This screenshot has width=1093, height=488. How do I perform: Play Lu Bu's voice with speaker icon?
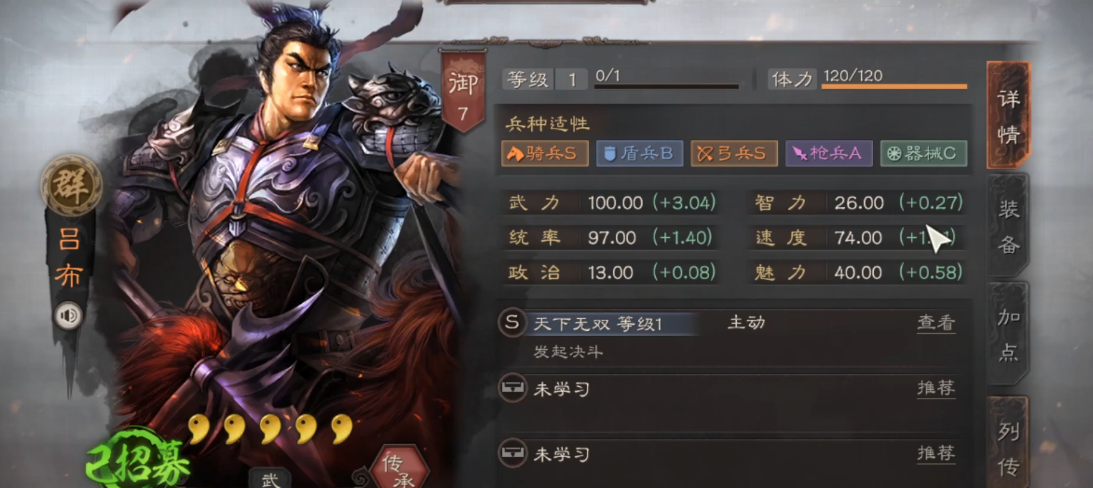68,317
